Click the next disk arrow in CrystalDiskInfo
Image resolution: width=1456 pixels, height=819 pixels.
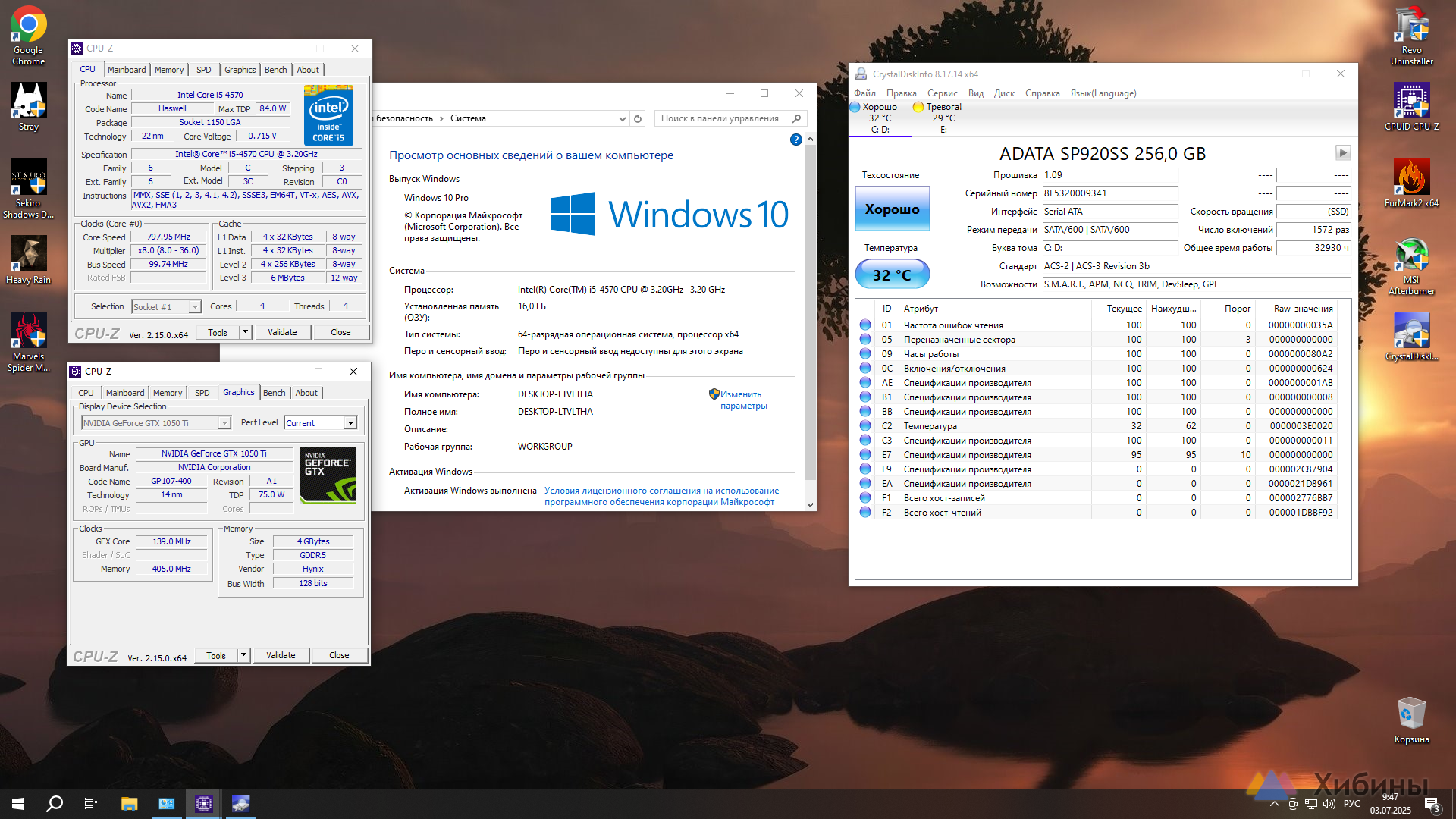[1343, 152]
